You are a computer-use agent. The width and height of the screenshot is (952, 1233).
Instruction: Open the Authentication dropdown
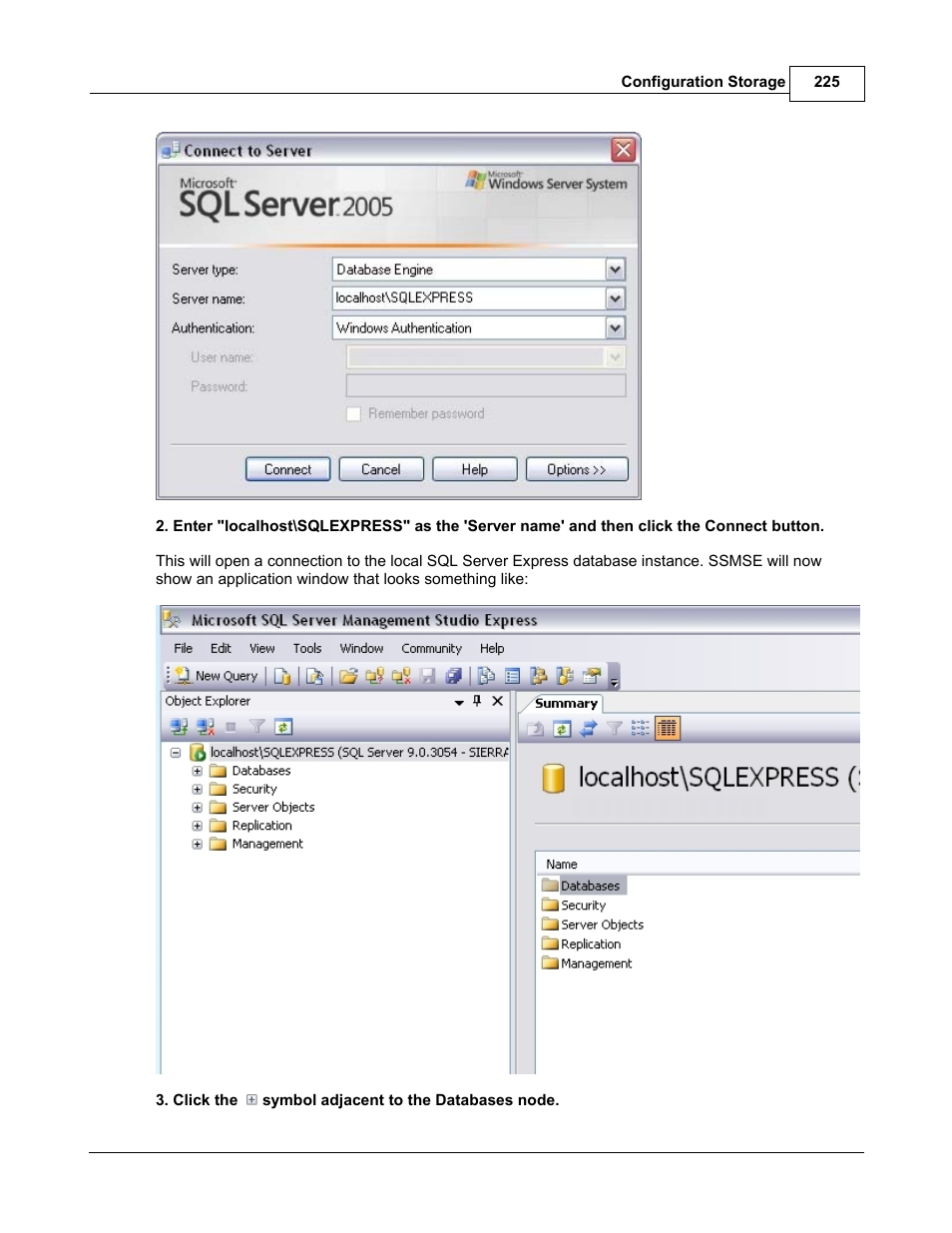click(615, 327)
